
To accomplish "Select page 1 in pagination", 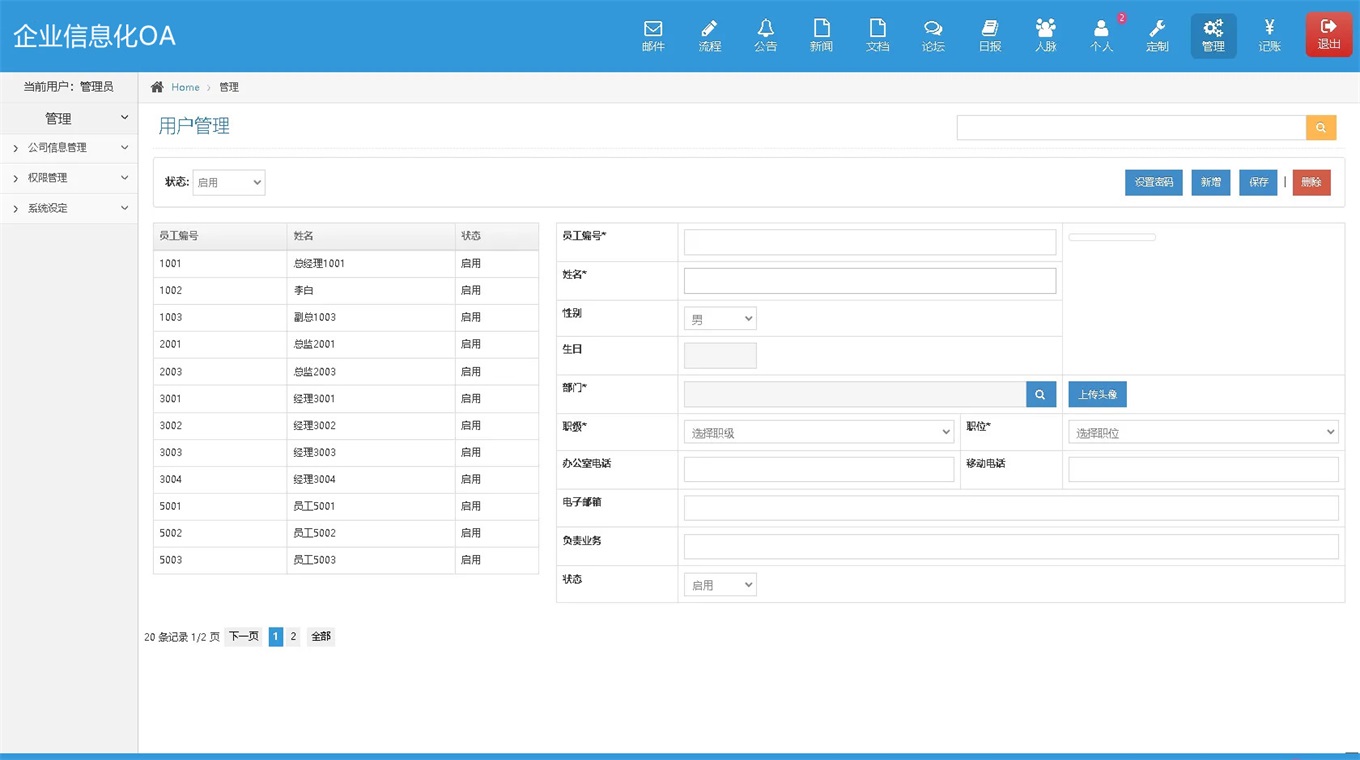I will pos(276,636).
